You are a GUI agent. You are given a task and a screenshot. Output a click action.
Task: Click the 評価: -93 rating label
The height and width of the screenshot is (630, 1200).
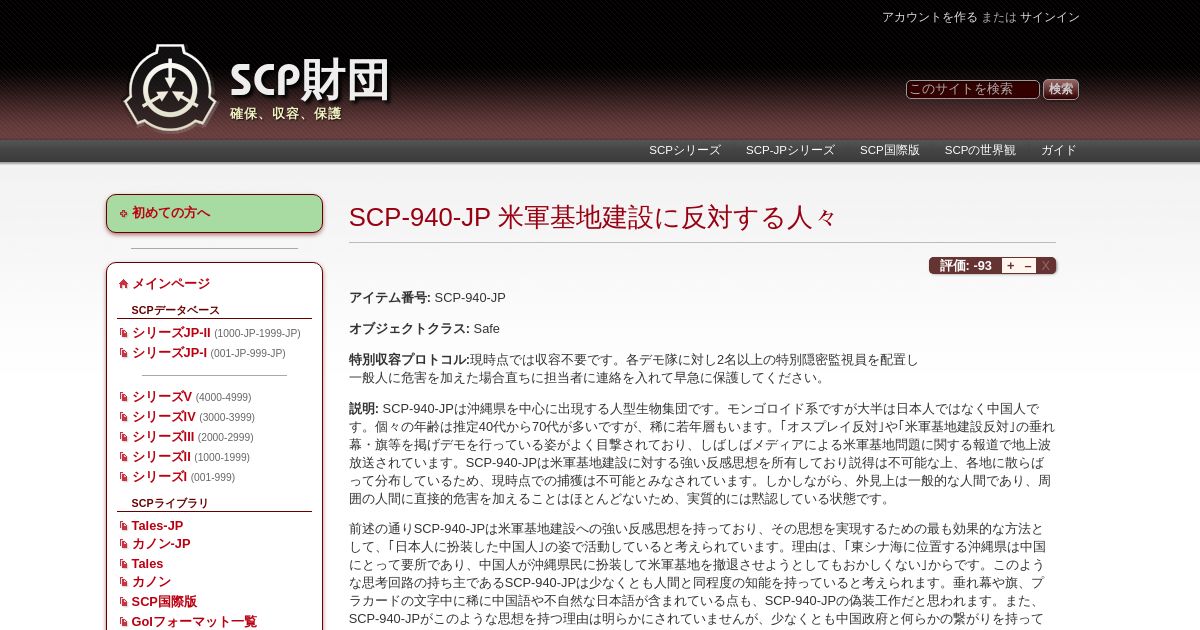click(x=965, y=266)
